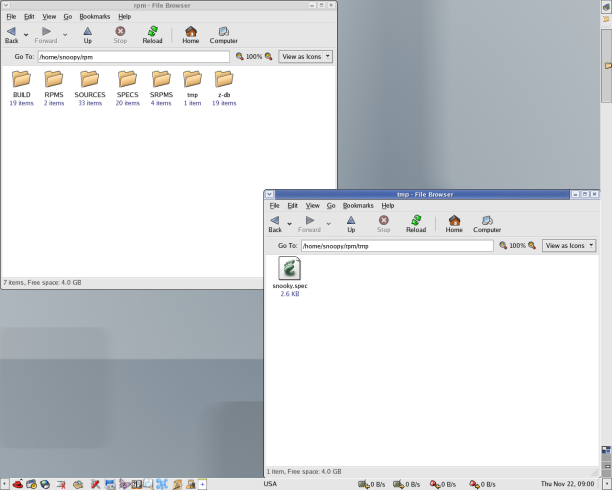Zoom in in tmp File Browser
This screenshot has height=490, width=612.
tap(532, 246)
